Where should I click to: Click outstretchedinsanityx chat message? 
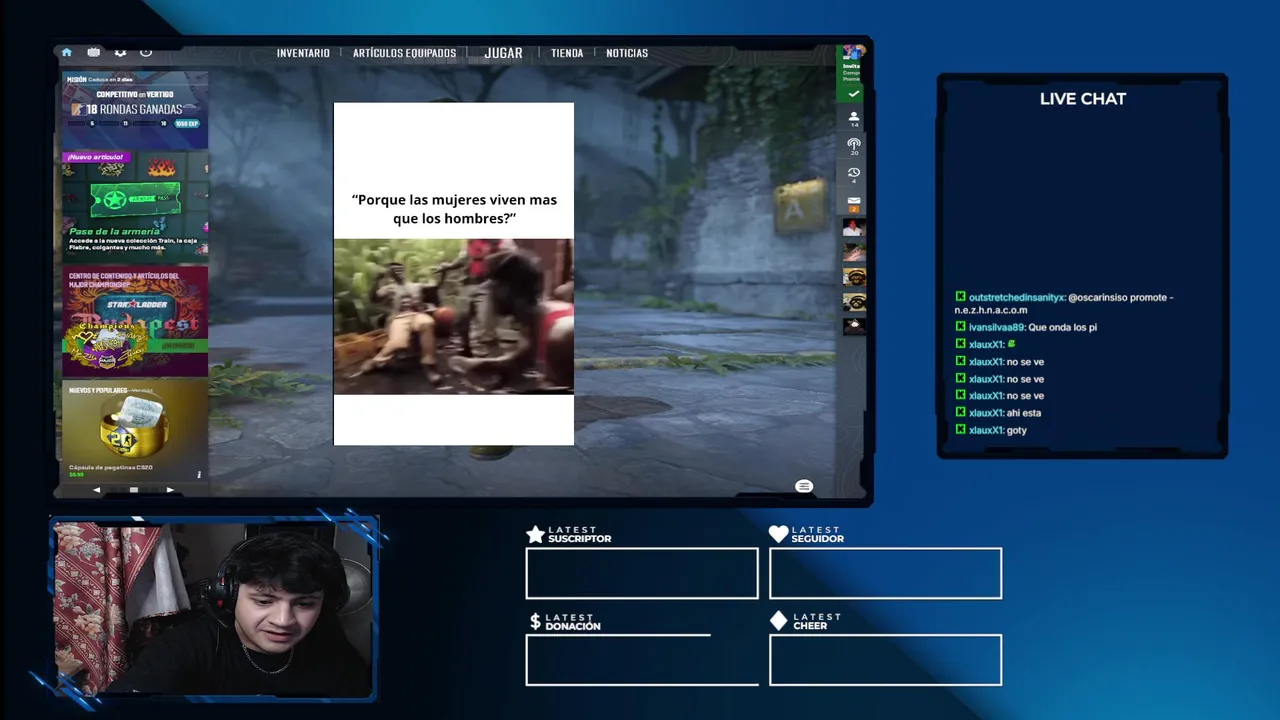click(x=1064, y=303)
